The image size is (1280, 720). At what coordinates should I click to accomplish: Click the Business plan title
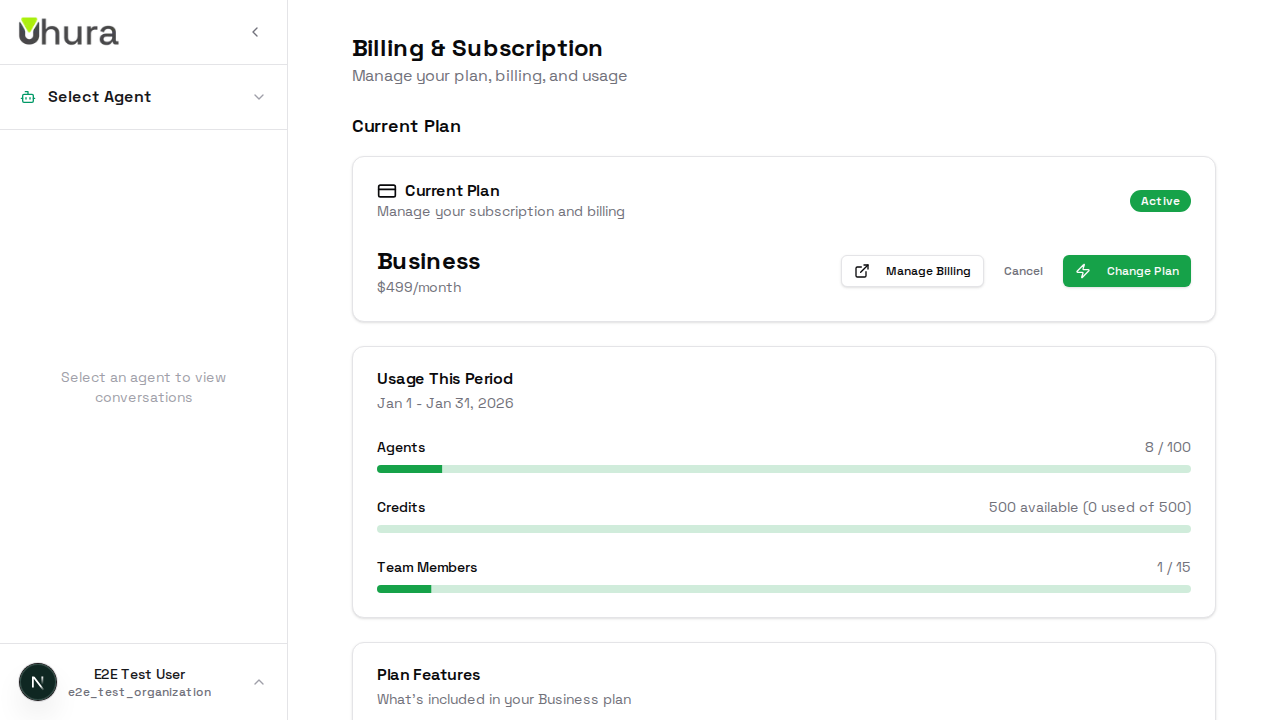(x=428, y=261)
